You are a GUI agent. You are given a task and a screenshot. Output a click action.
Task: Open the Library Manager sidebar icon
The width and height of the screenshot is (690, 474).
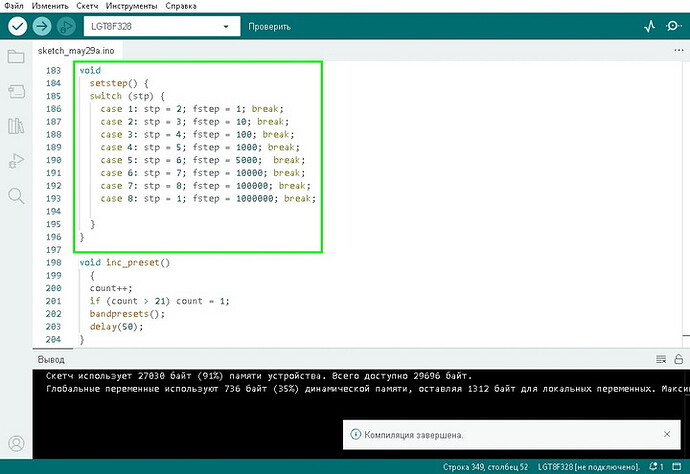pos(16,126)
